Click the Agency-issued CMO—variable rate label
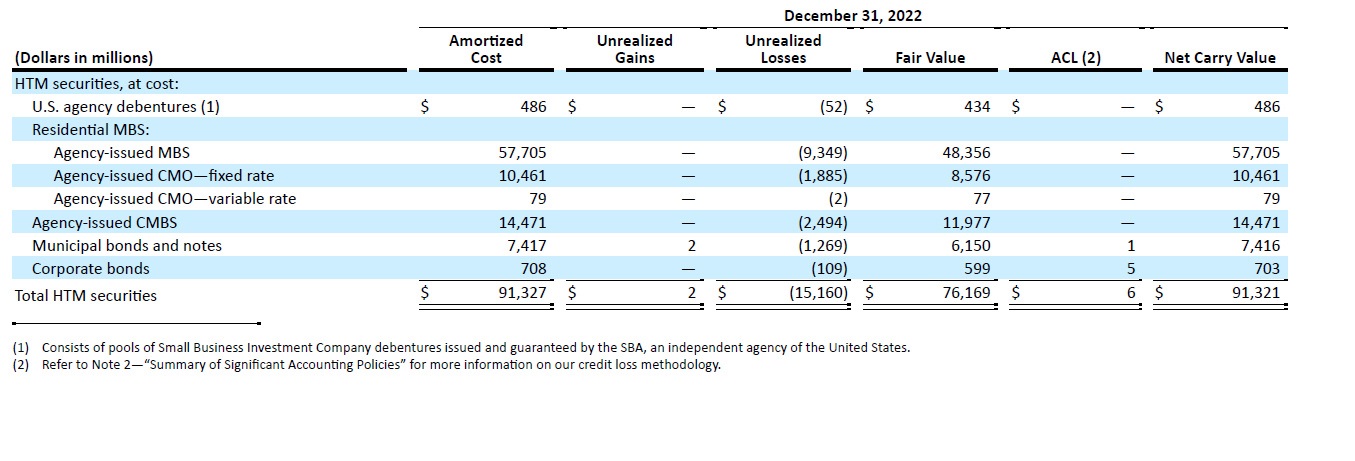 (x=175, y=199)
